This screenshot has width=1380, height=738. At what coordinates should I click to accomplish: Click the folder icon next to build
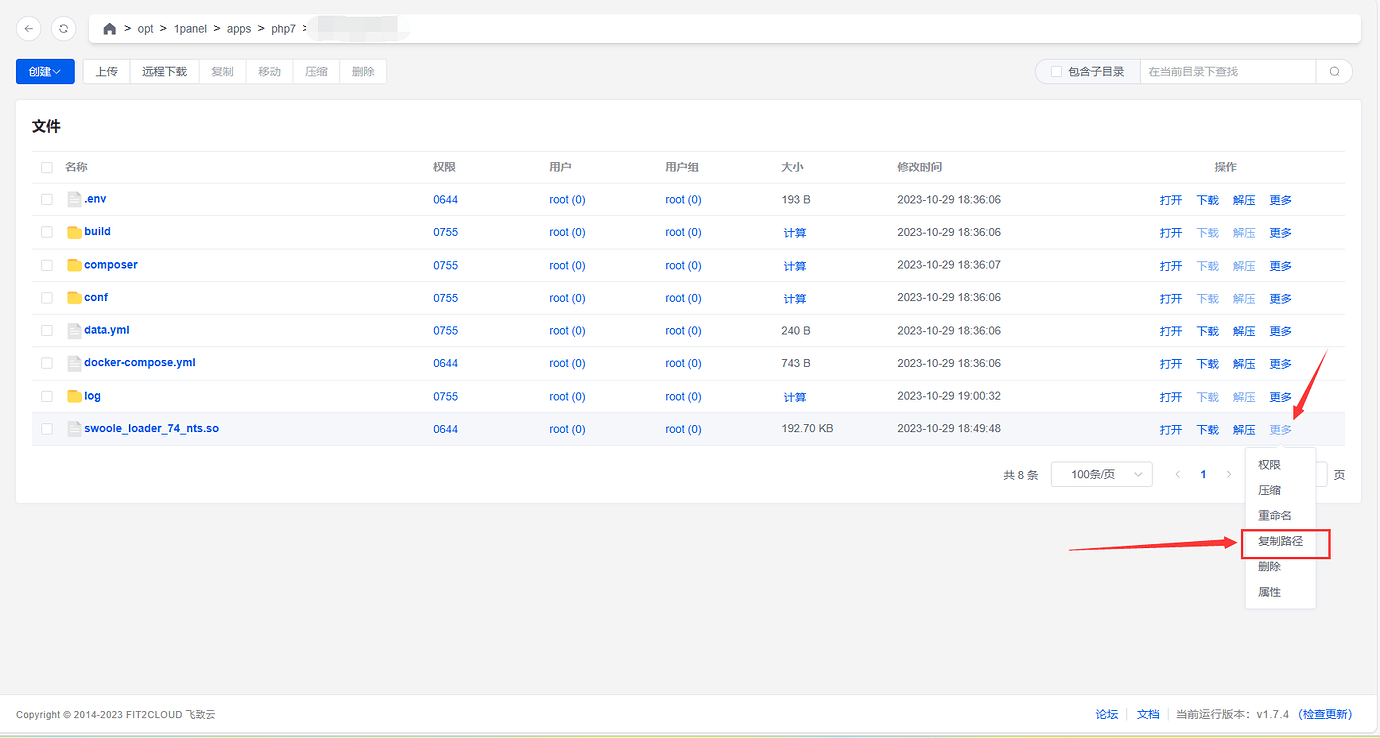74,231
